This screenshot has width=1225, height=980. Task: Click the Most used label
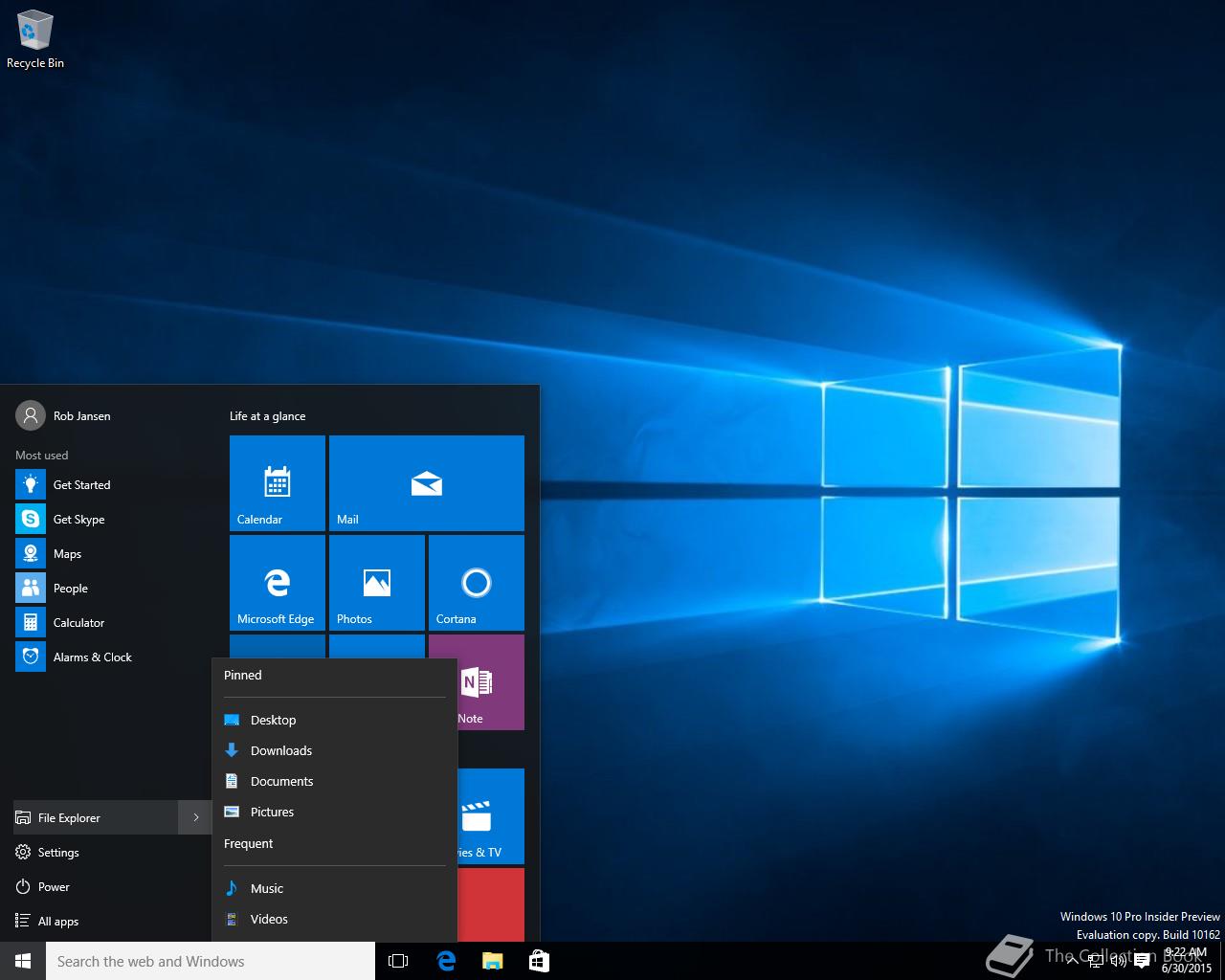(x=42, y=456)
